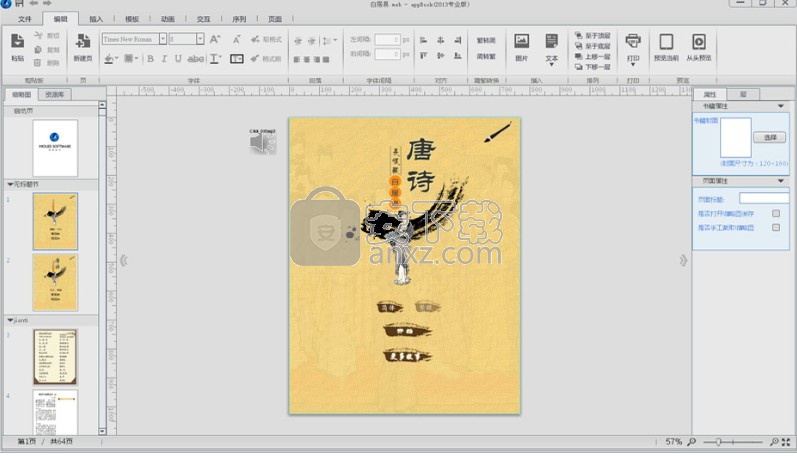Click Bring to Front (至于顶层)

[x=593, y=36]
